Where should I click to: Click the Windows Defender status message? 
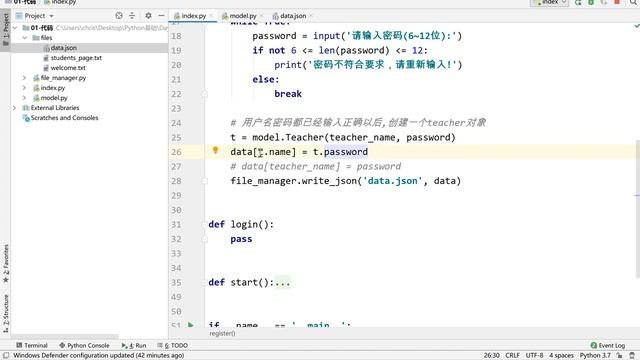tap(98, 356)
